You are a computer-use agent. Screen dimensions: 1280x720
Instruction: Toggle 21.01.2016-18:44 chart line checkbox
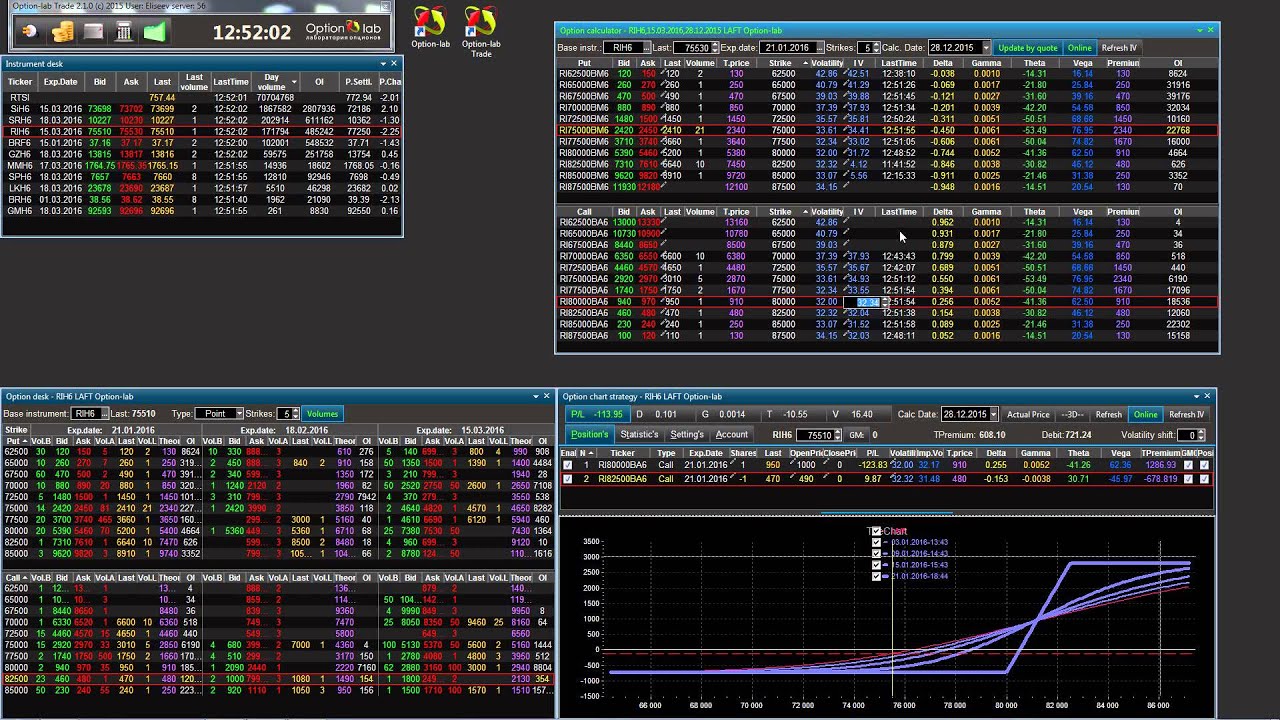[877, 576]
